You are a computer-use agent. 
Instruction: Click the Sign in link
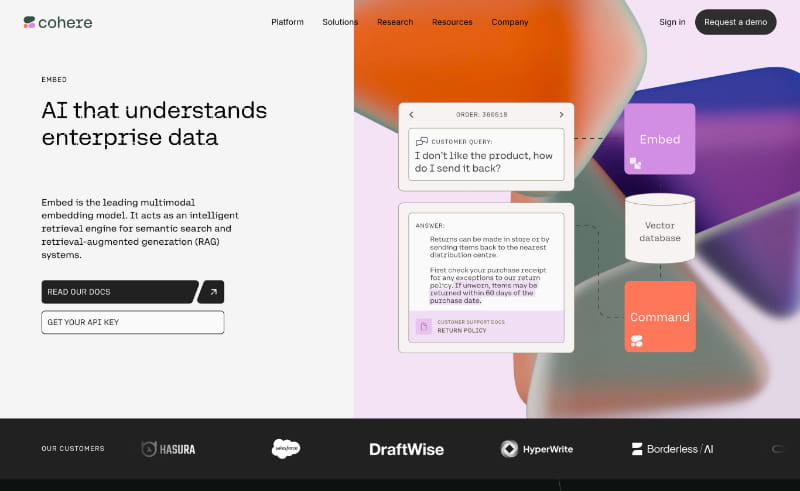click(672, 22)
